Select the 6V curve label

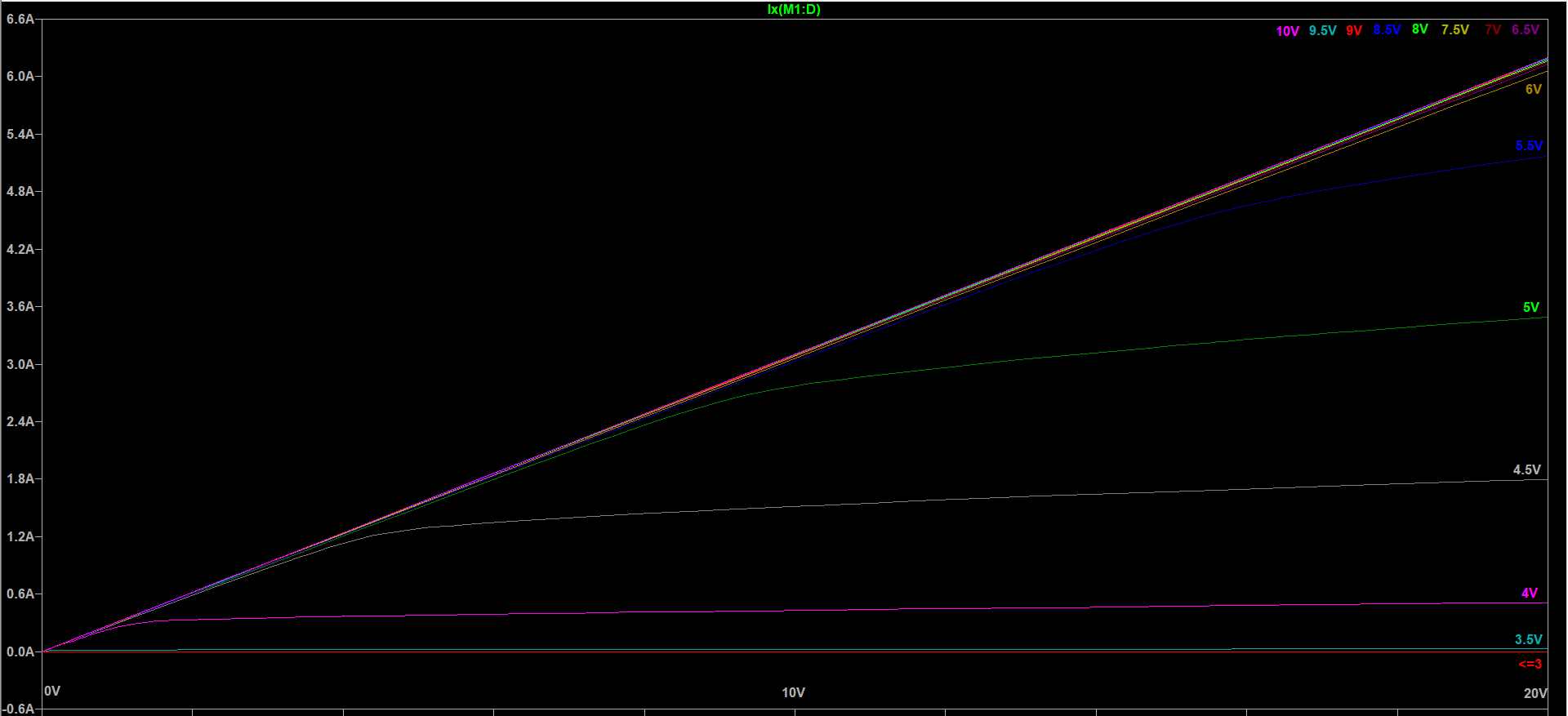1533,90
